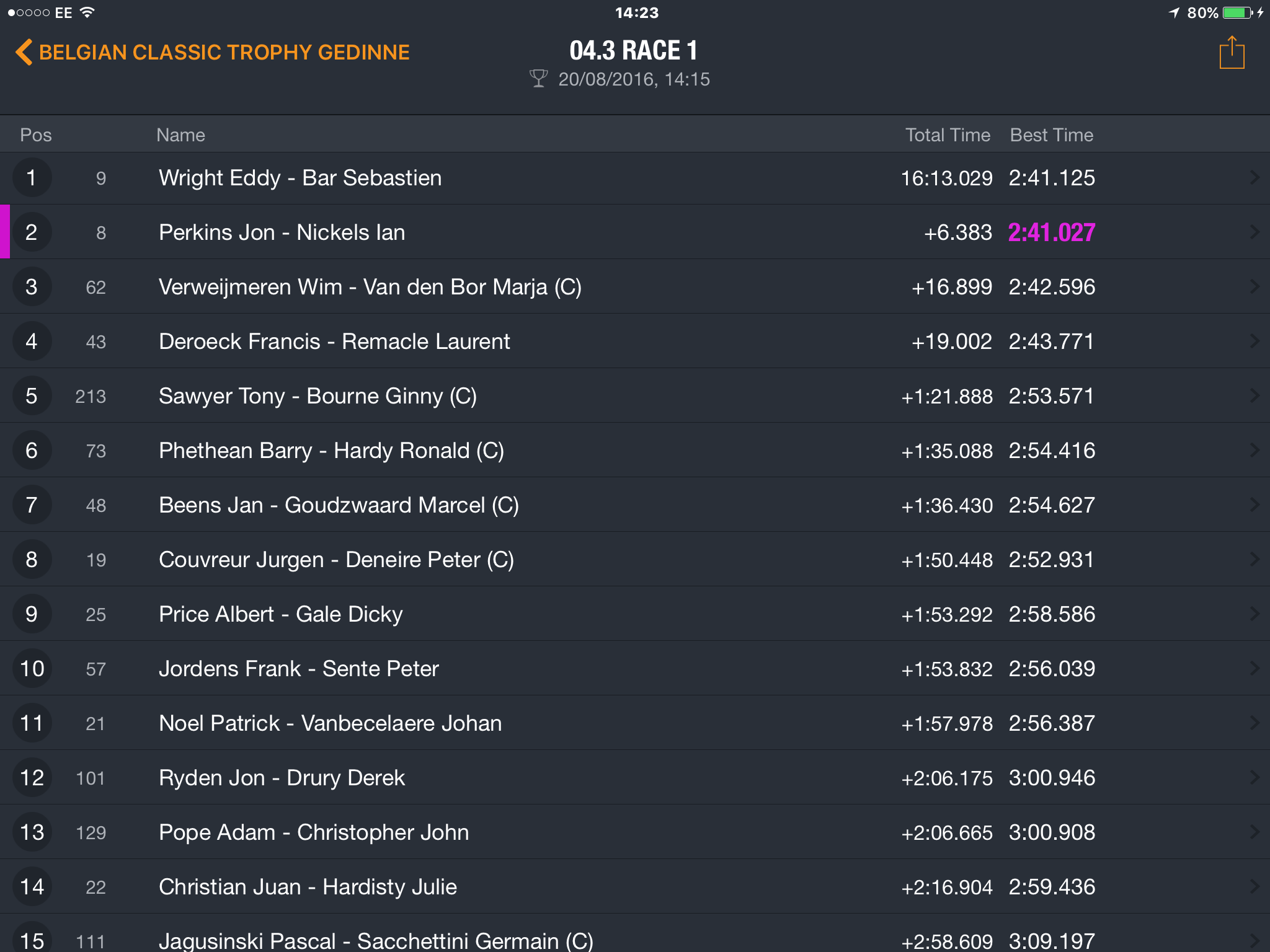Open Noel Patrick - Vanbecelaere Johan result
The image size is (1270, 952).
point(635,723)
